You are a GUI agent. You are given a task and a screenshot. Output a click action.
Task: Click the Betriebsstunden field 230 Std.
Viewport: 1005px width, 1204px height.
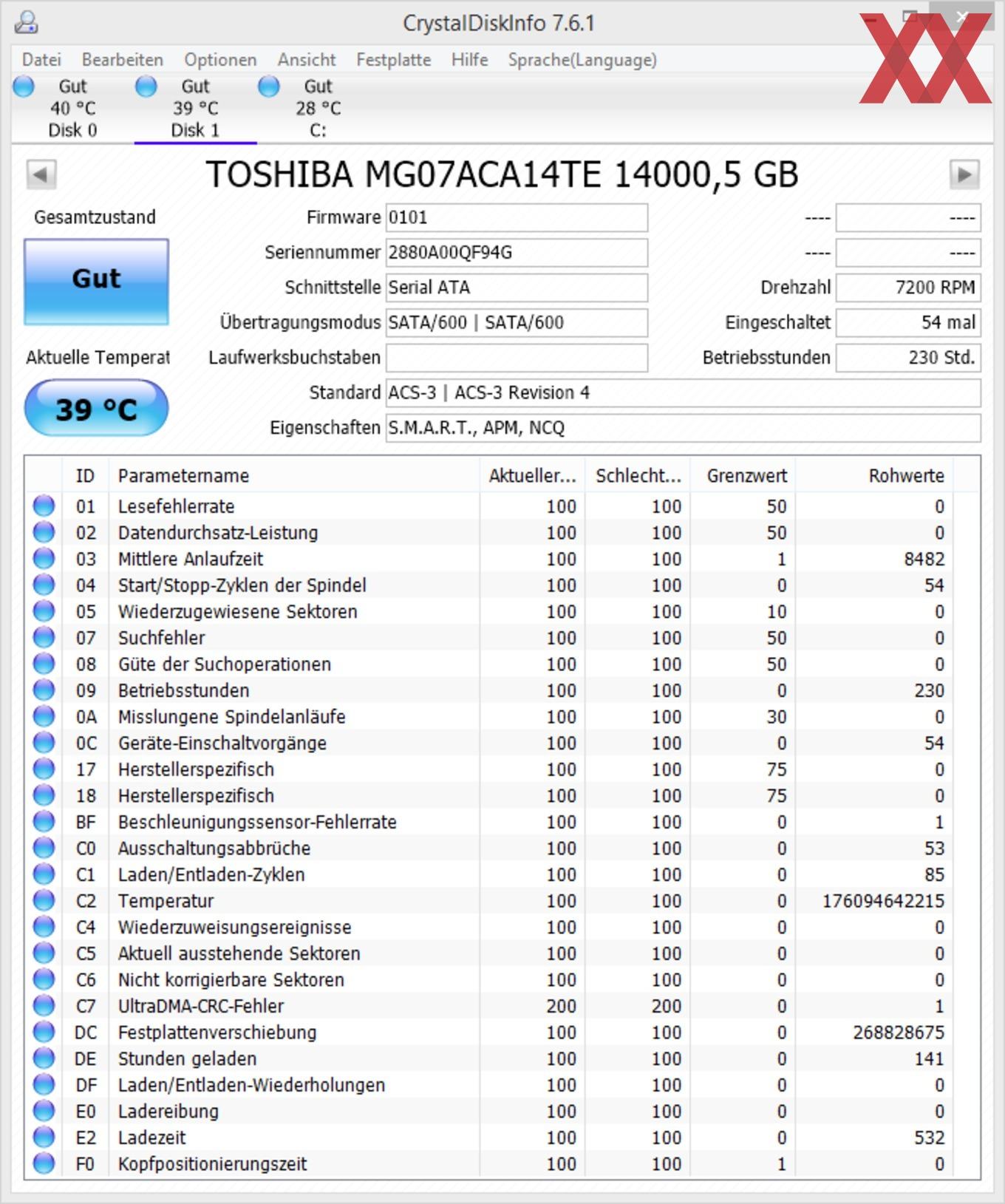tap(908, 358)
